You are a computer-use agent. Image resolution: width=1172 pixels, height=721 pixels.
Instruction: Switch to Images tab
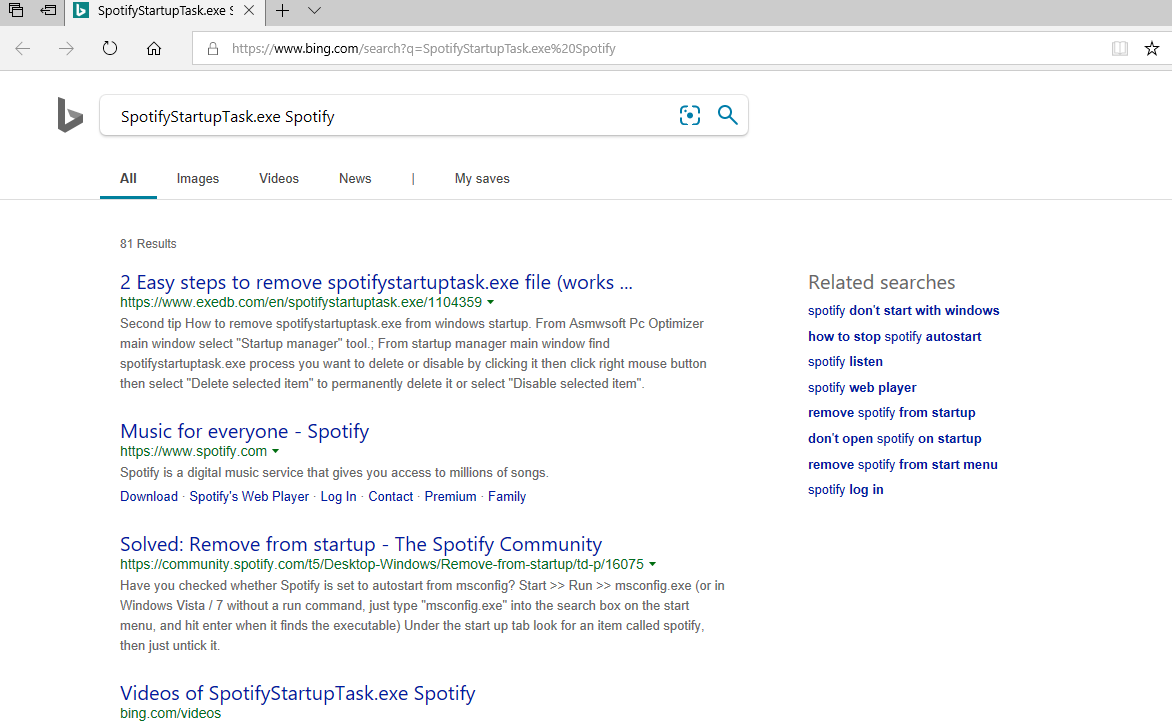198,179
